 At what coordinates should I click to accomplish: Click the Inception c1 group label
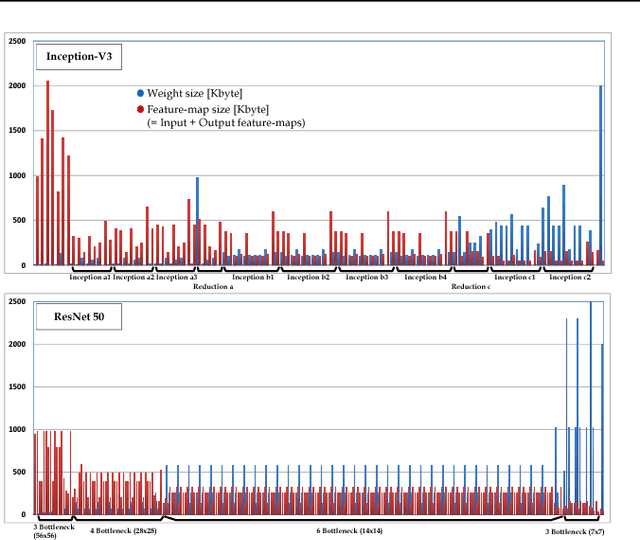pos(515,277)
